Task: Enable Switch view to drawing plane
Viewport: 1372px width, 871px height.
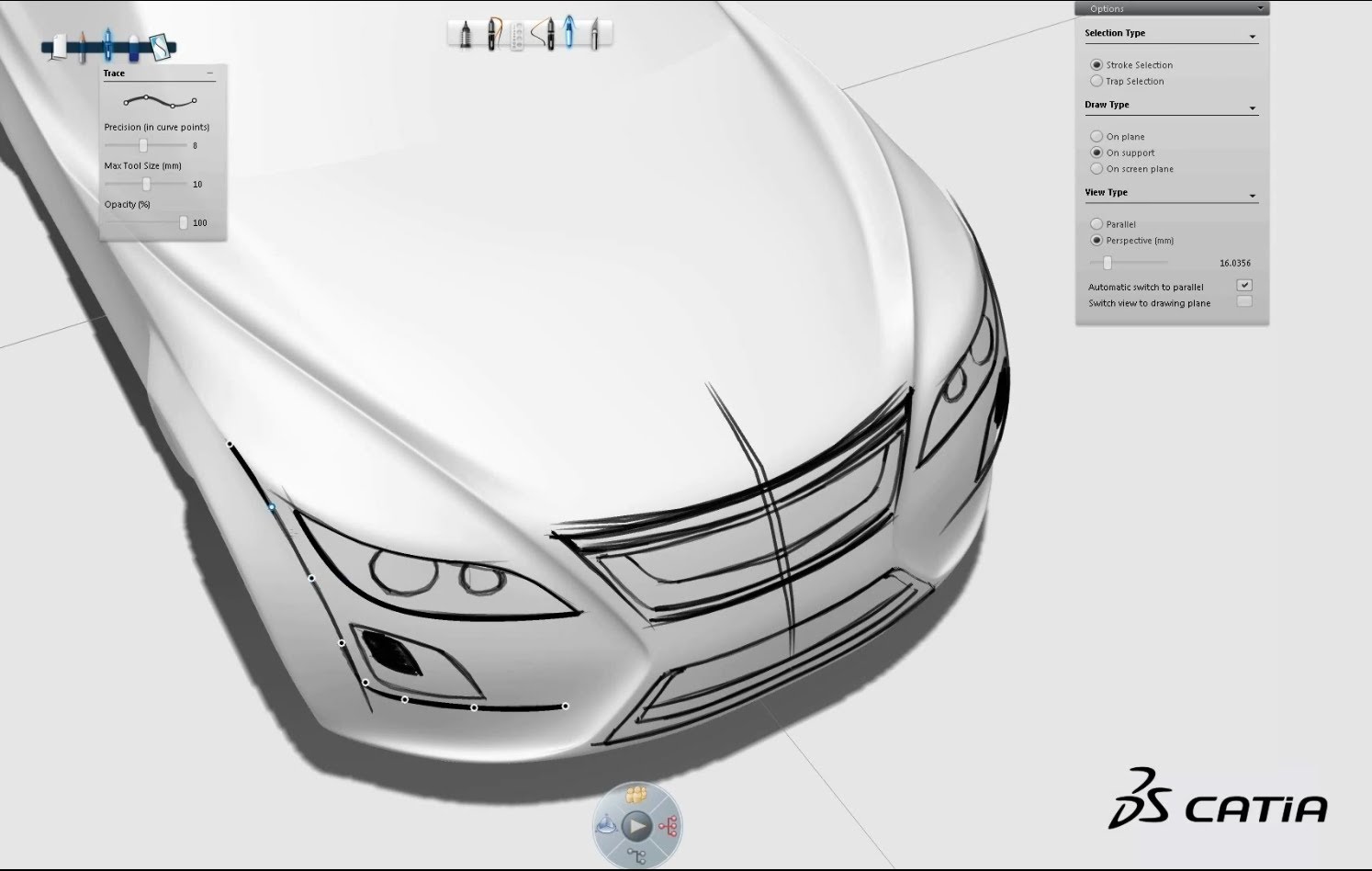Action: [x=1244, y=302]
